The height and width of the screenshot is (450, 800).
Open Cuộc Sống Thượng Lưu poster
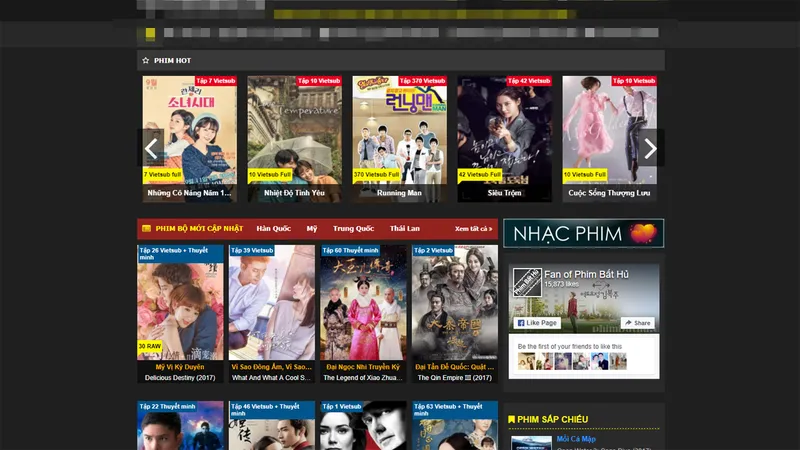610,139
